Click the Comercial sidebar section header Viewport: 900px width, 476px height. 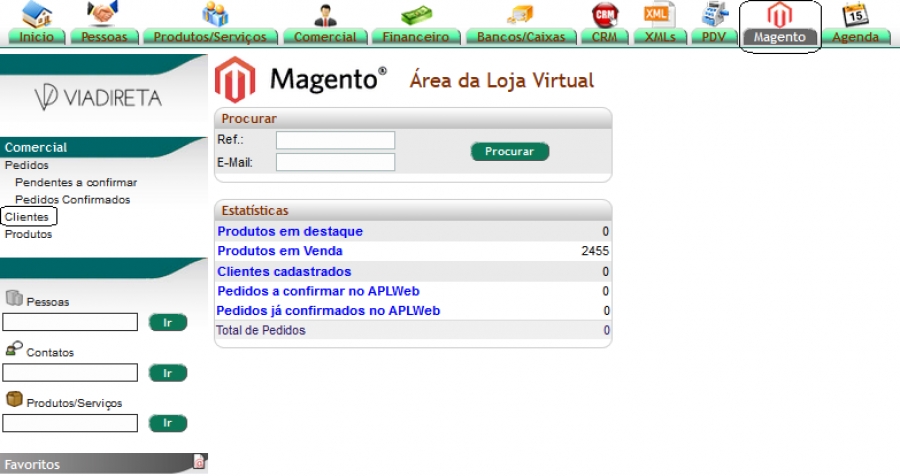point(103,147)
